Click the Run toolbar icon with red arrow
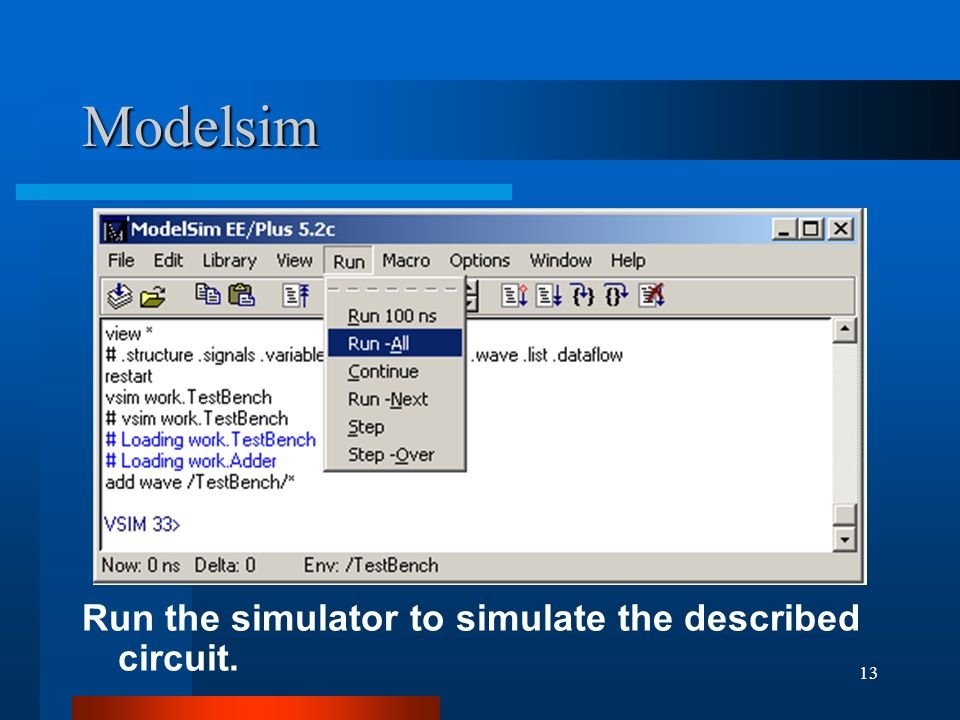 click(514, 295)
